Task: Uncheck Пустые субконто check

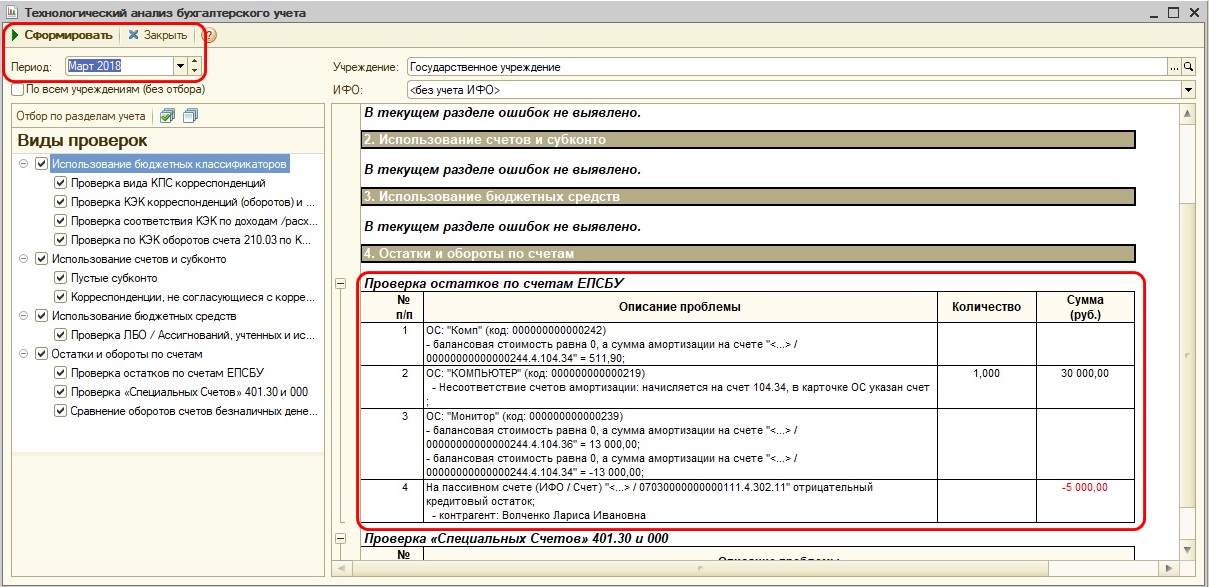Action: coord(61,278)
